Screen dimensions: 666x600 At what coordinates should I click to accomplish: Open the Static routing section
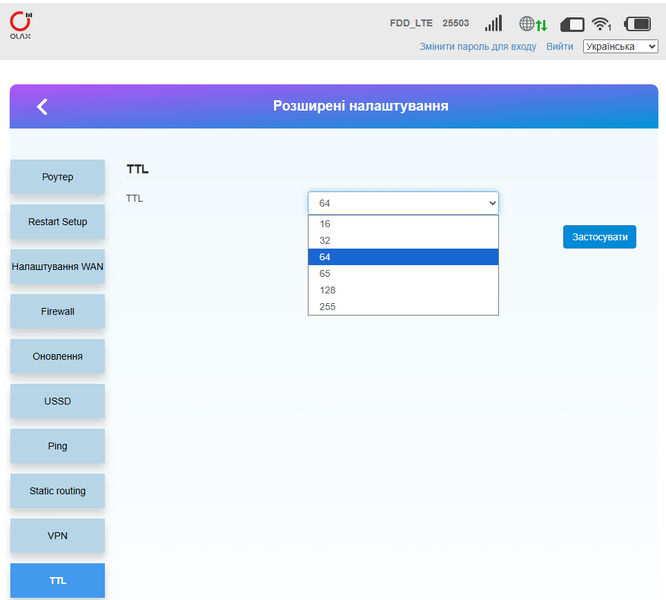pyautogui.click(x=57, y=491)
